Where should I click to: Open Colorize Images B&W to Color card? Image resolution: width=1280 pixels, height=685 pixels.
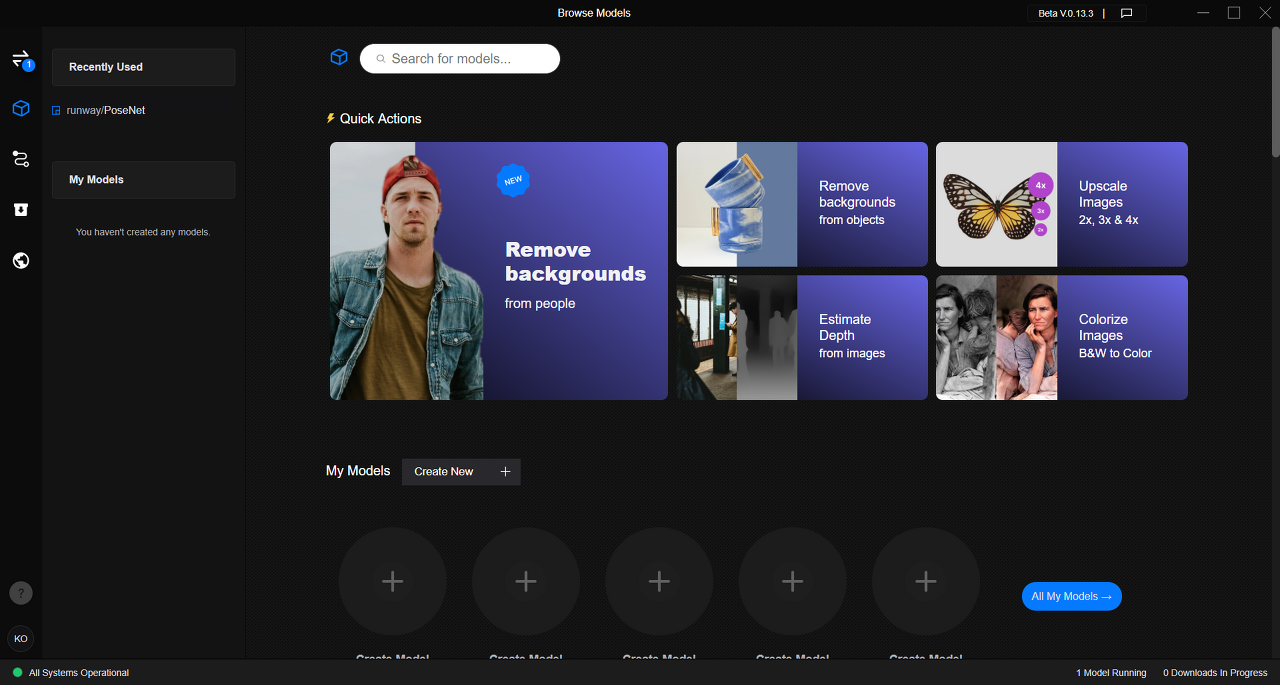click(x=1062, y=338)
